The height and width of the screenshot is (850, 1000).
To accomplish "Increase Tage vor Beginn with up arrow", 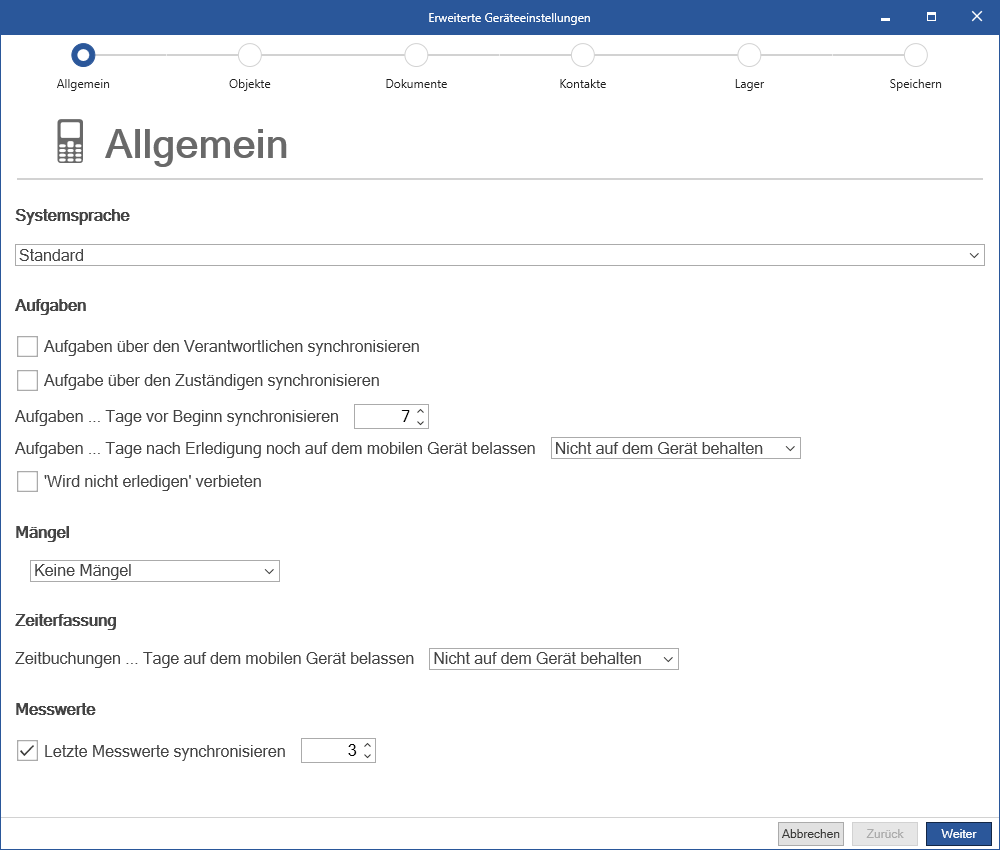I will [x=420, y=411].
